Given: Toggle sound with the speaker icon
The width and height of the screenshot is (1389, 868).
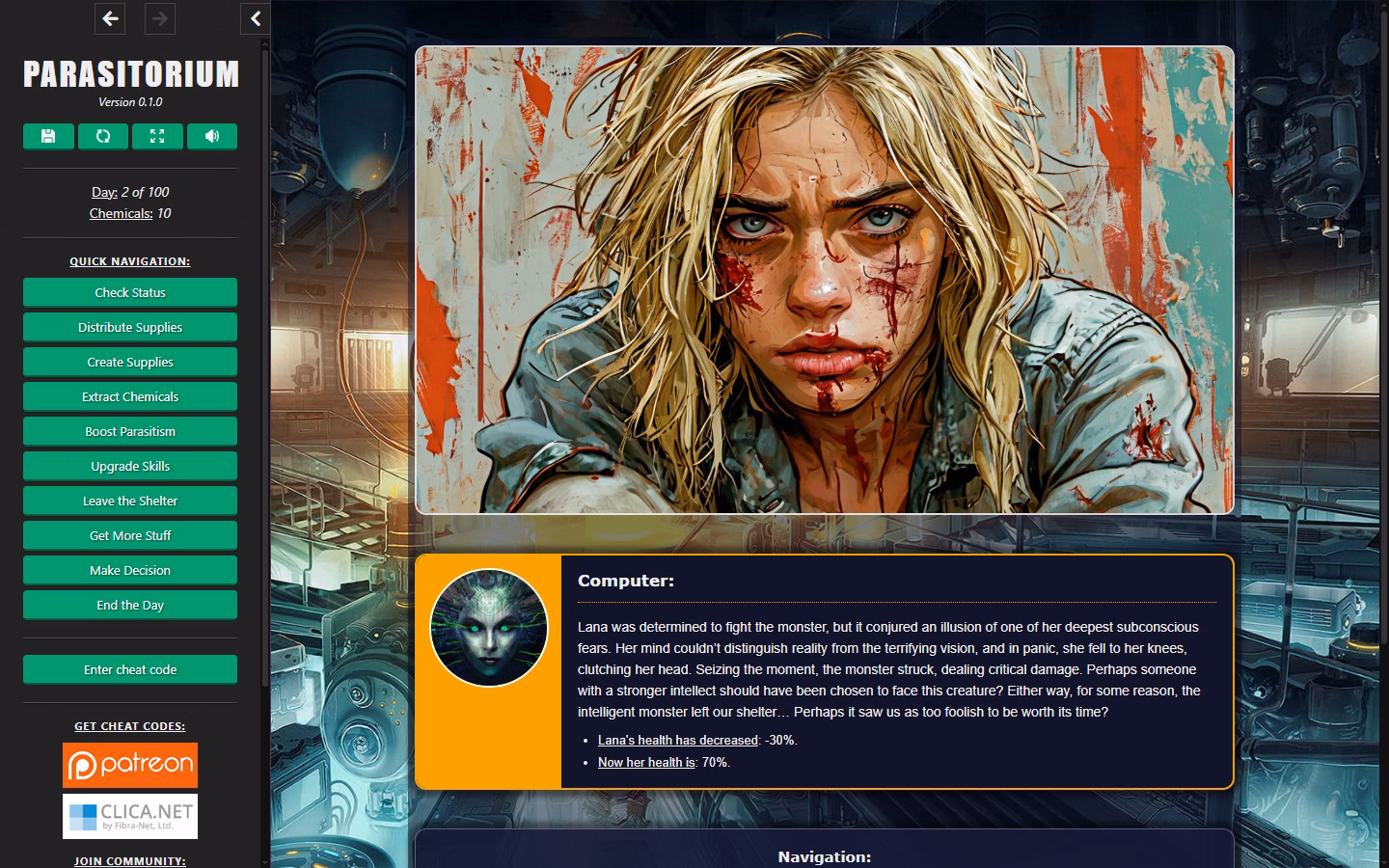Looking at the screenshot, I should coord(212,136).
